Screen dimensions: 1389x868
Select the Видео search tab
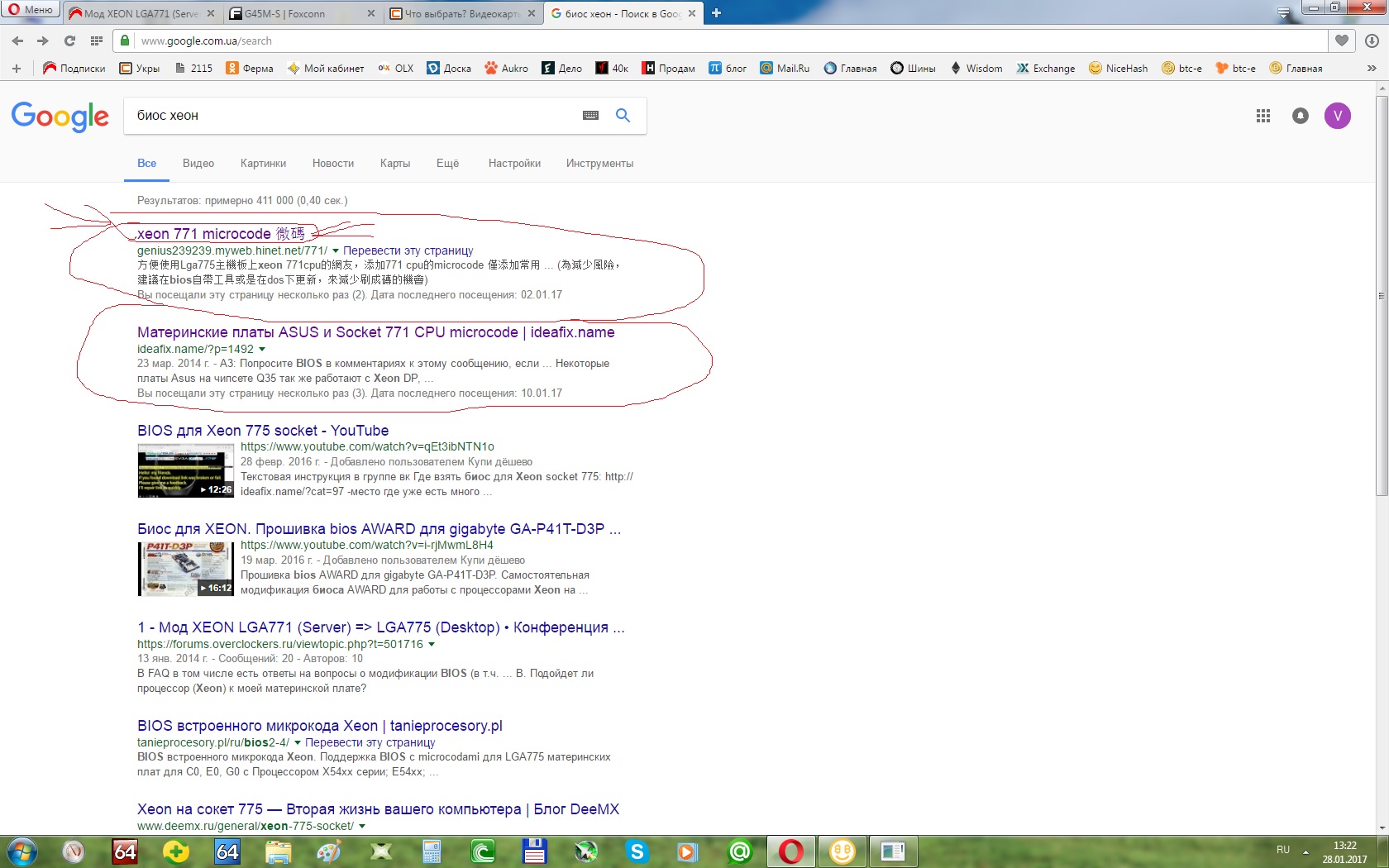198,164
